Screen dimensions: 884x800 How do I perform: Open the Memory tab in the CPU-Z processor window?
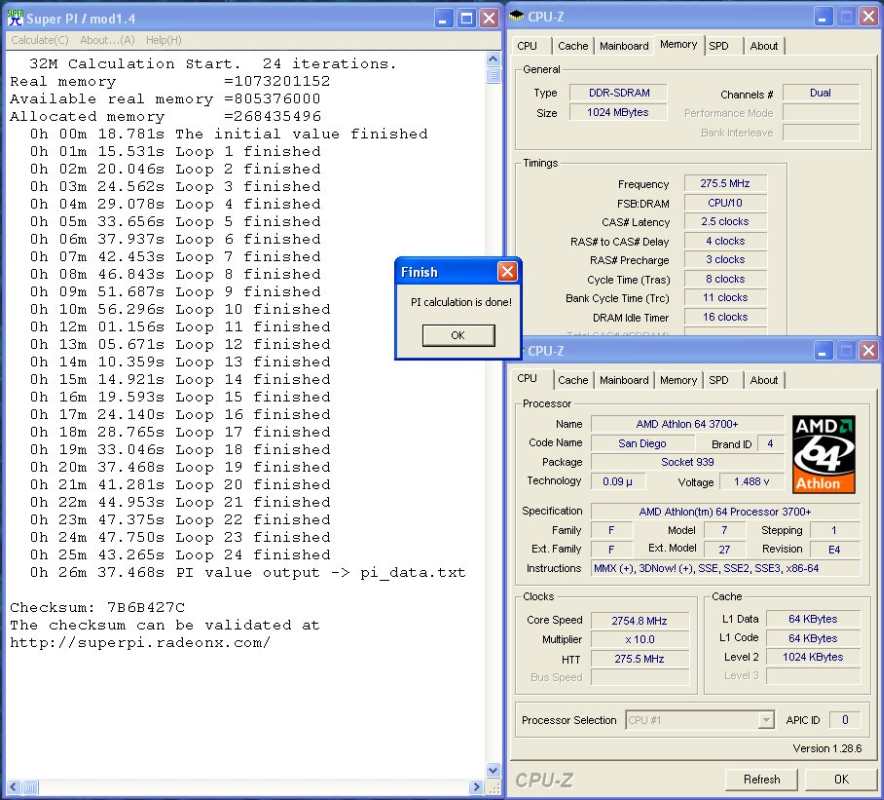pos(678,380)
